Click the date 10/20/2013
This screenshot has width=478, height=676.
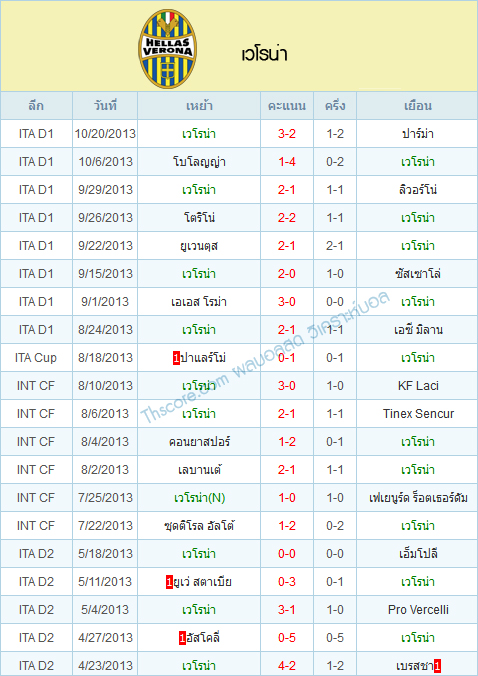(105, 134)
